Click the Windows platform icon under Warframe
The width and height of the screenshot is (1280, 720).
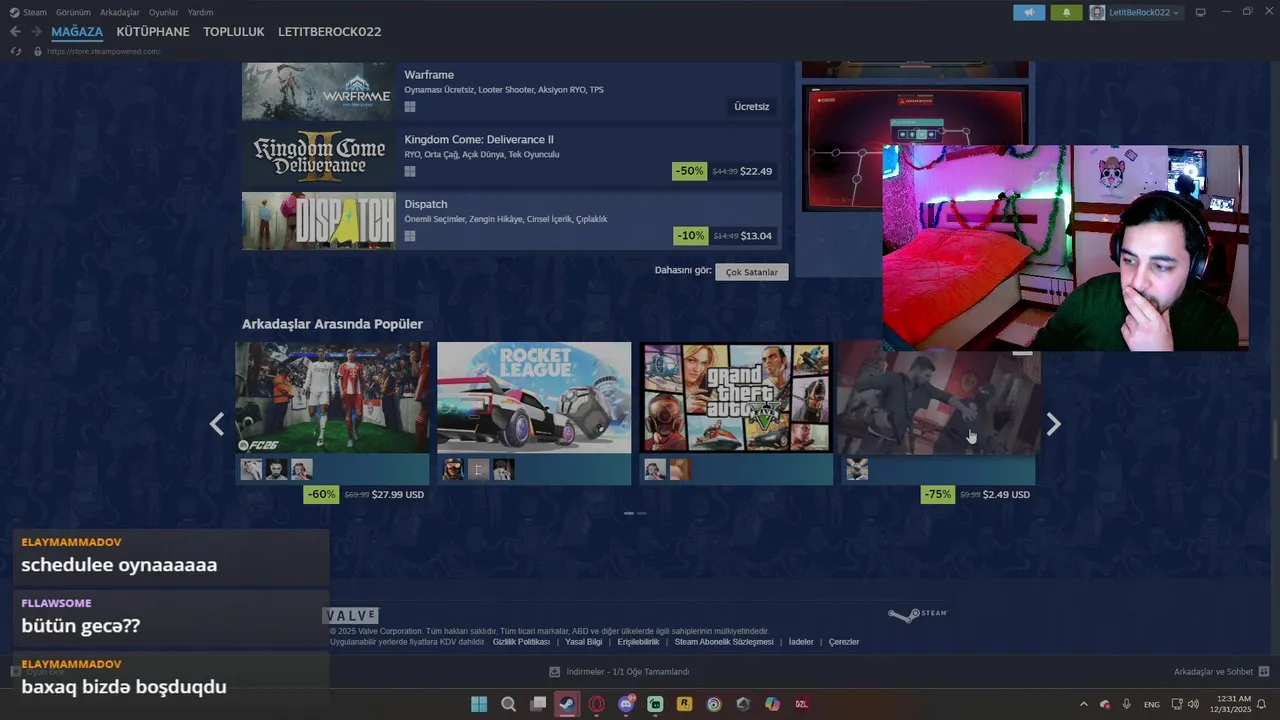(410, 107)
